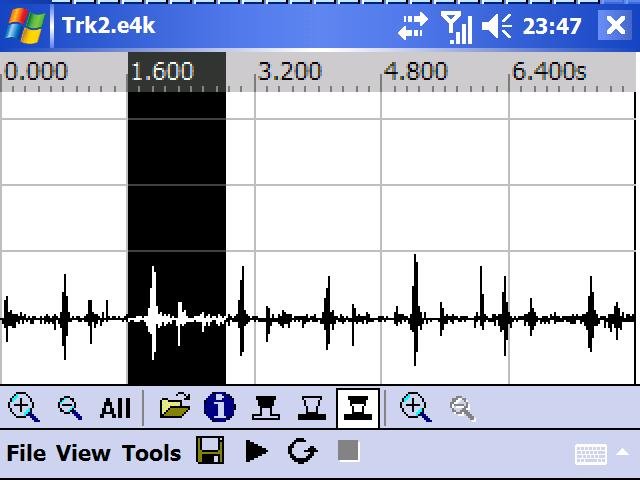Click the 4.800 mark on the time ruler
The height and width of the screenshot is (480, 640).
pyautogui.click(x=416, y=71)
